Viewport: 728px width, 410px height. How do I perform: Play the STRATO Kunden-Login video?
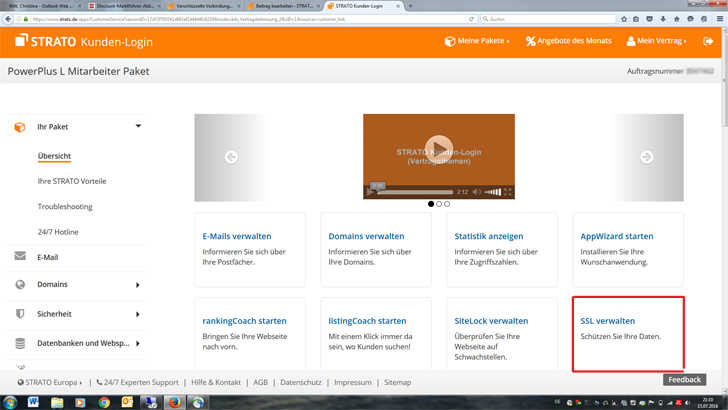(439, 149)
